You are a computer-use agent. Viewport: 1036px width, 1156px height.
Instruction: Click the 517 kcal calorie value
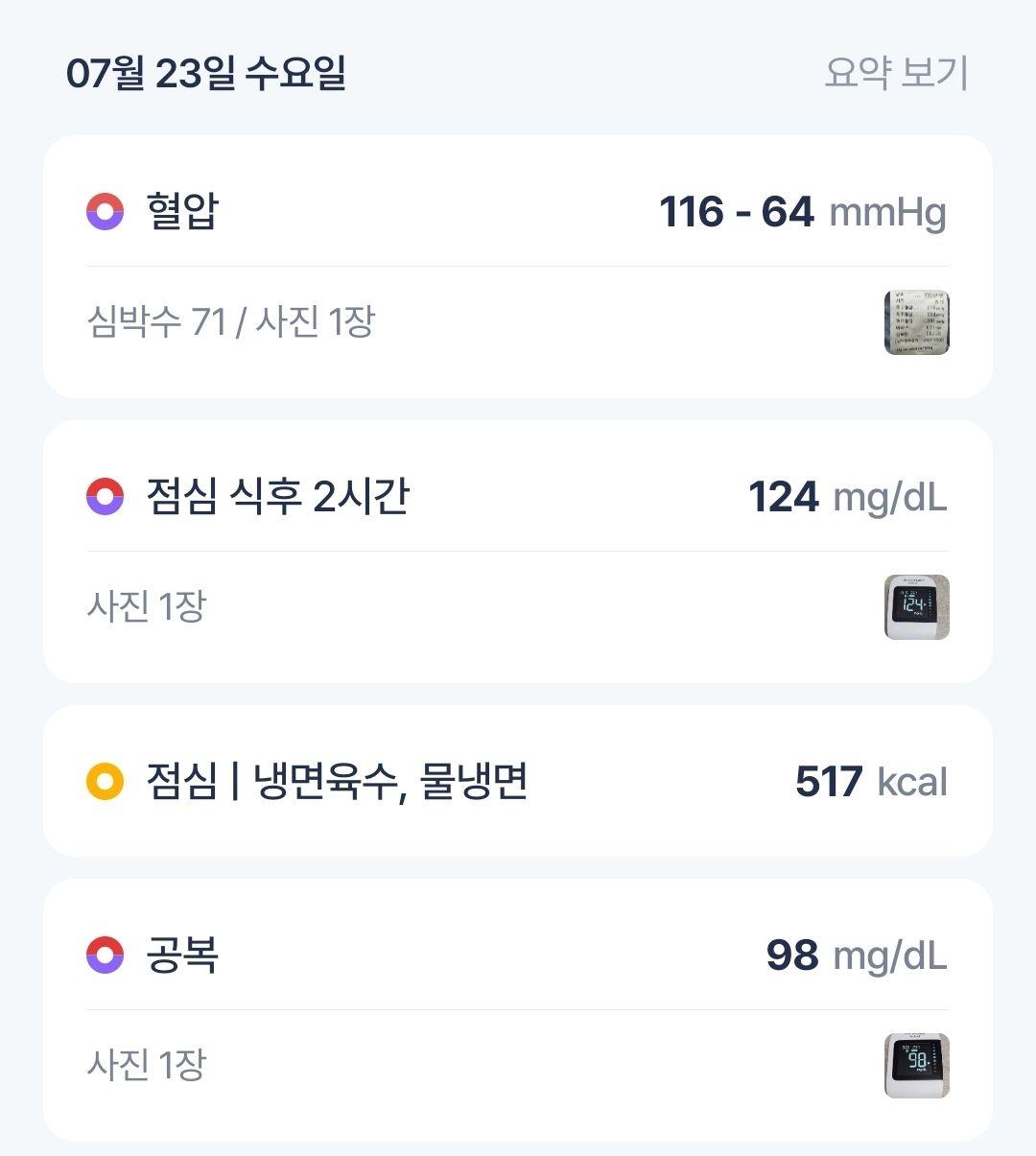[x=872, y=782]
